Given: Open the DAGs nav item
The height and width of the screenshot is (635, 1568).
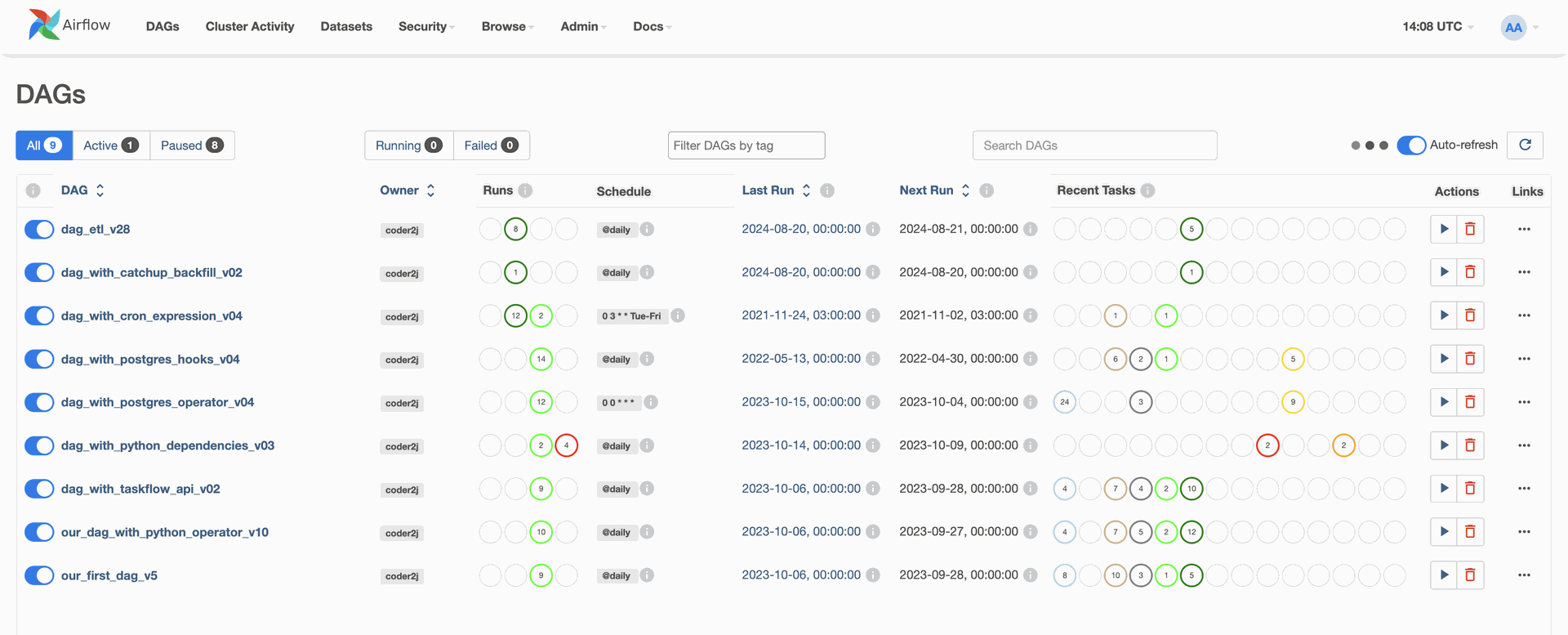Looking at the screenshot, I should [163, 26].
